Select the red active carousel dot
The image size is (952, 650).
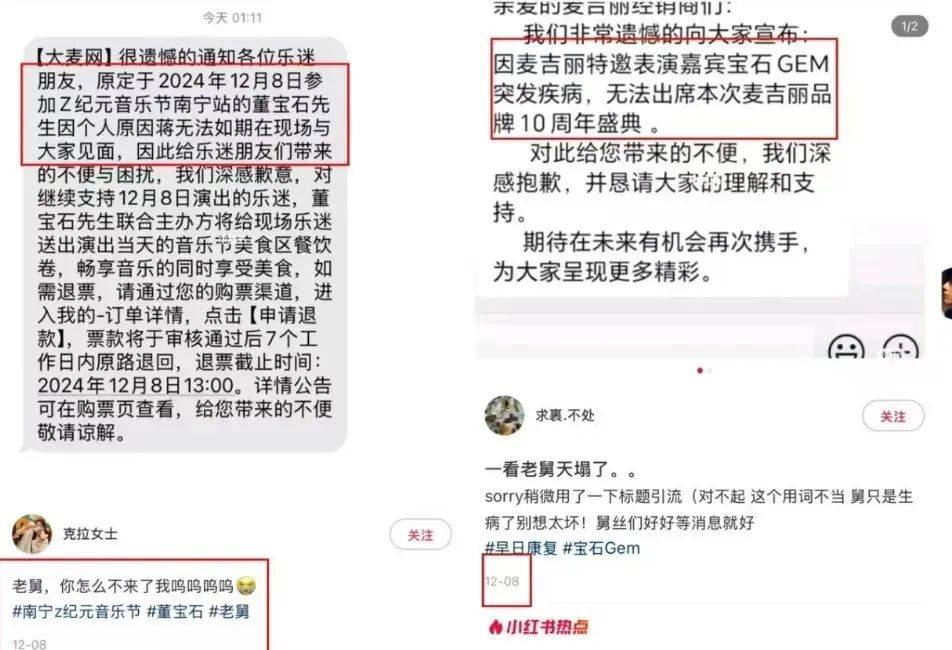pyautogui.click(x=700, y=370)
